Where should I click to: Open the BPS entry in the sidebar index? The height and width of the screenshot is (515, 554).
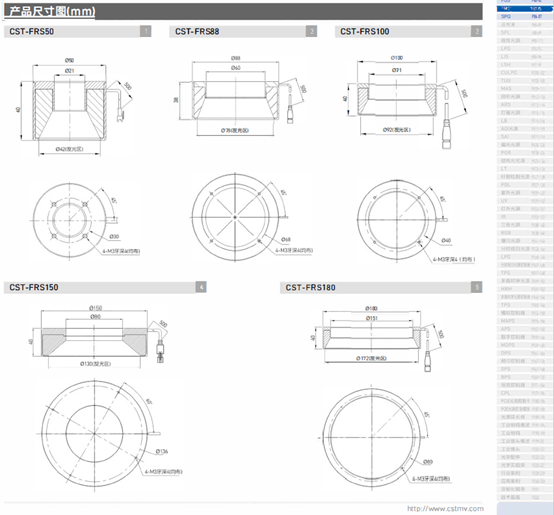[524, 377]
